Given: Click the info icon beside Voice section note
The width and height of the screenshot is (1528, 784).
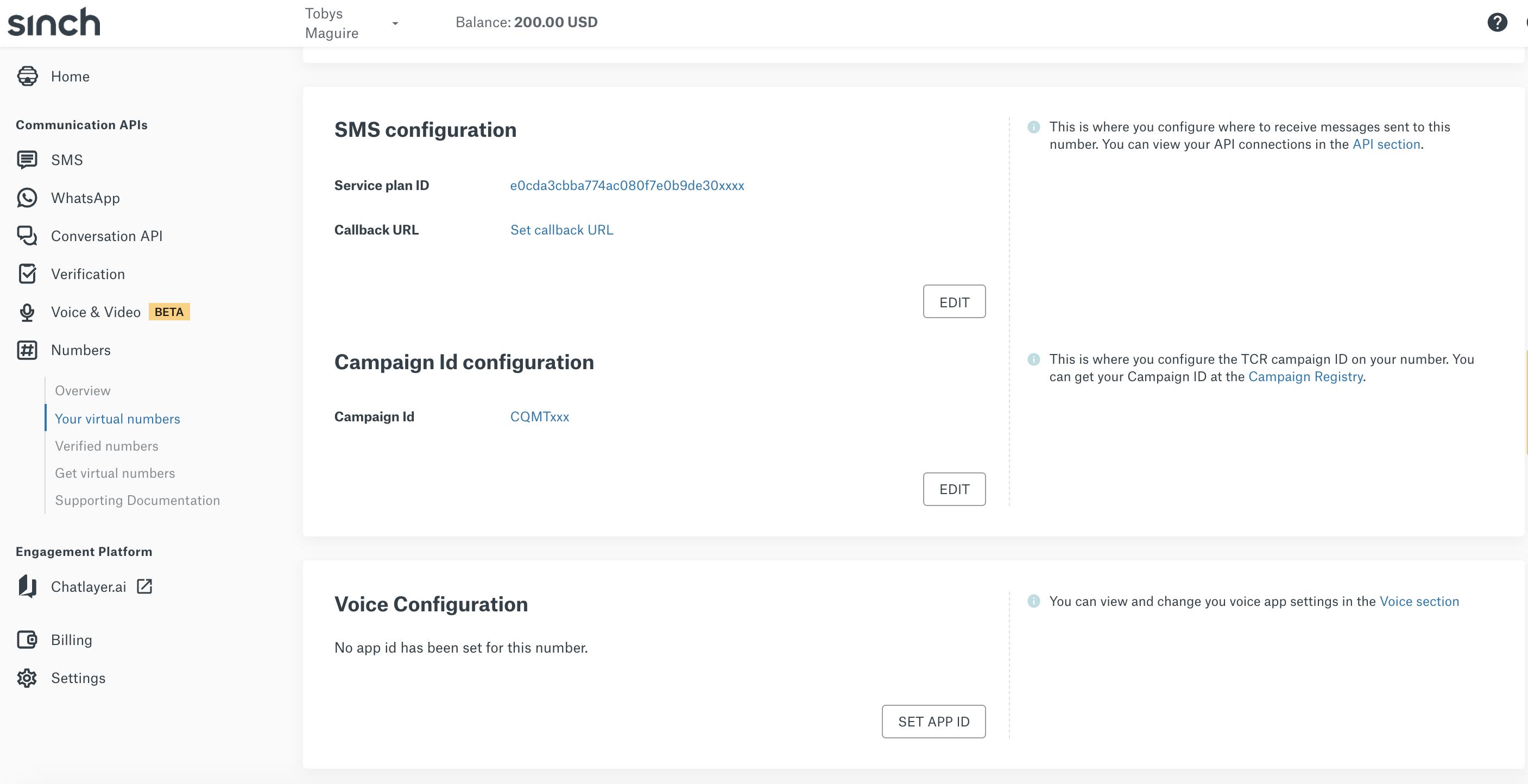Looking at the screenshot, I should pos(1033,602).
